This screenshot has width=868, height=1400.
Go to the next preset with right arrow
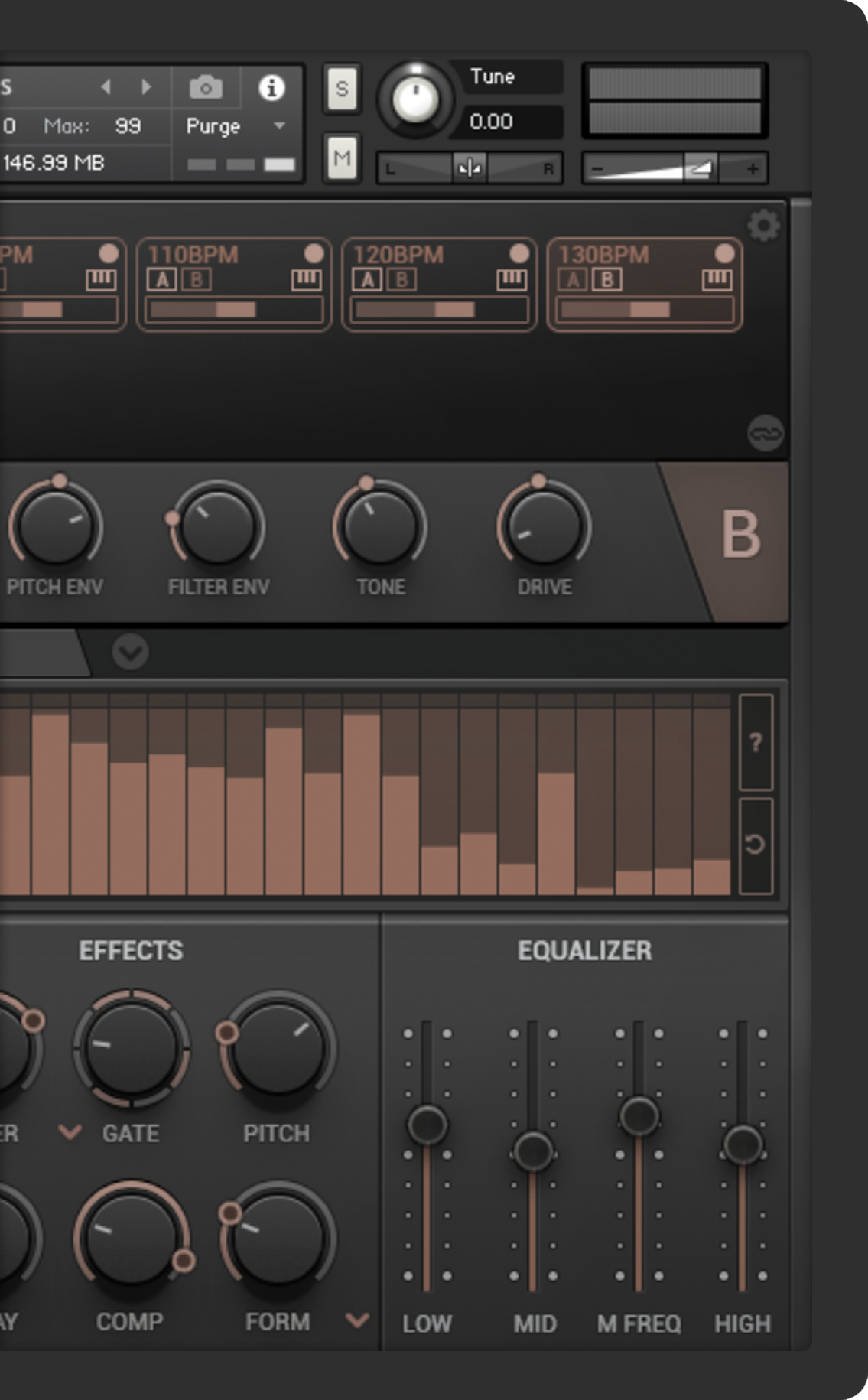point(146,87)
